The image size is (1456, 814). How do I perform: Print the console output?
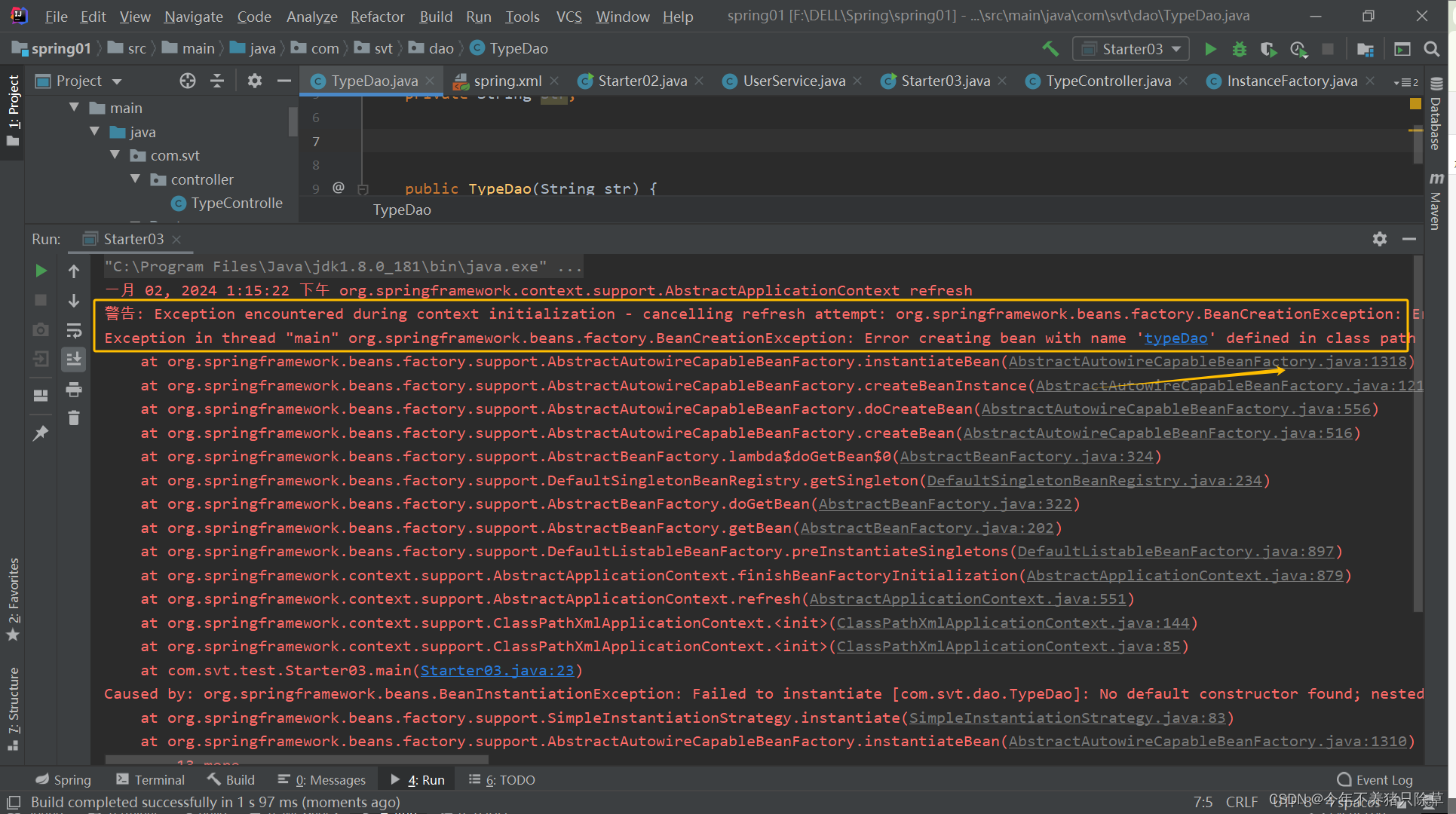pos(74,389)
